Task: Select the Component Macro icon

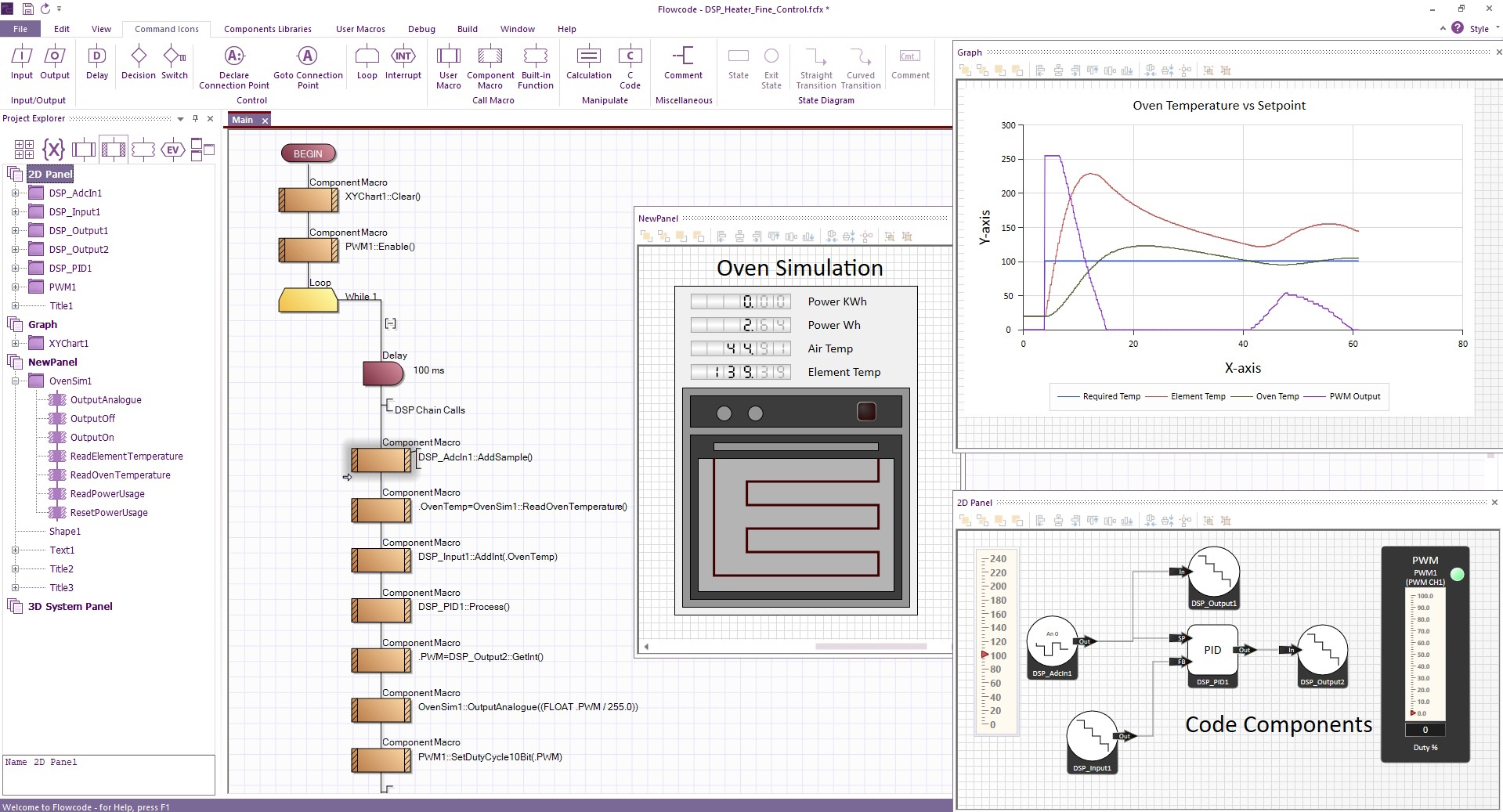Action: pos(490,63)
